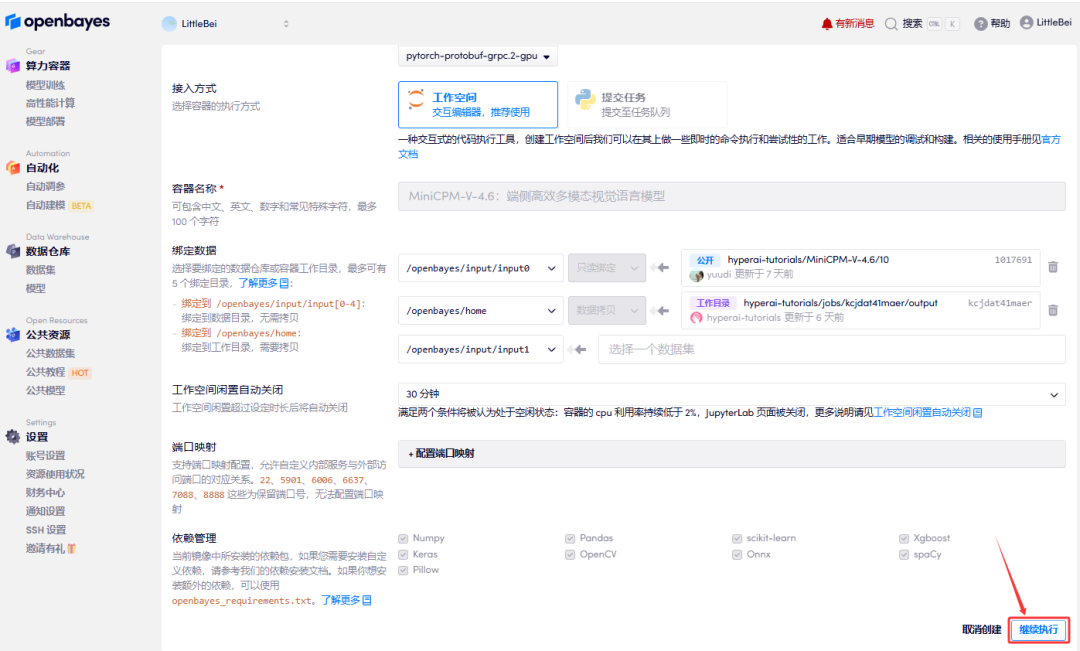1080x651 pixels.
Task: Open 模型部署 in sidebar
Action: [45, 121]
